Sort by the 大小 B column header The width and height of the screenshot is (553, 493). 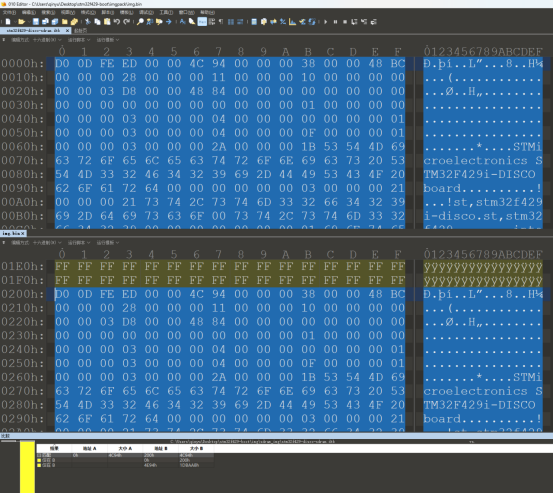tap(196, 449)
